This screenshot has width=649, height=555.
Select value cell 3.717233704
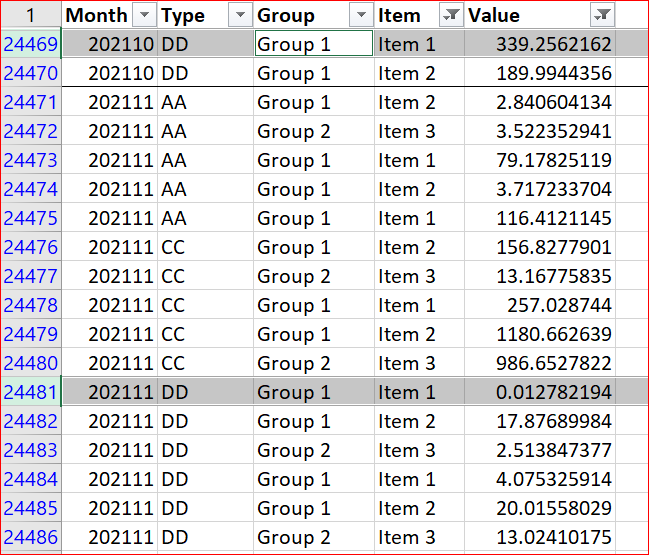[x=540, y=189]
